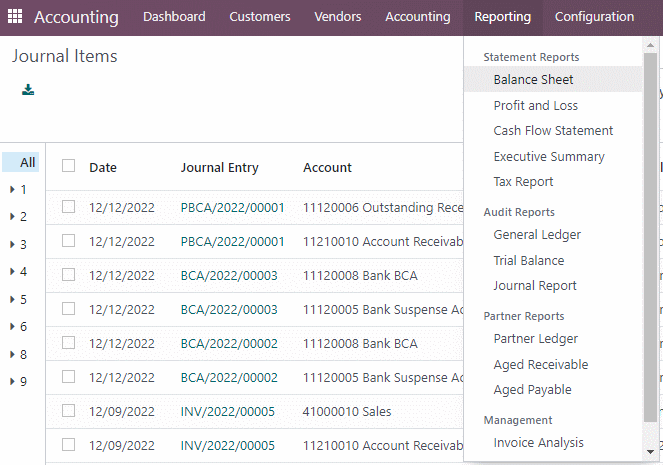The width and height of the screenshot is (663, 465).
Task: Check the BCA/2022/00002 Bank Suspense row
Action: 68,377
